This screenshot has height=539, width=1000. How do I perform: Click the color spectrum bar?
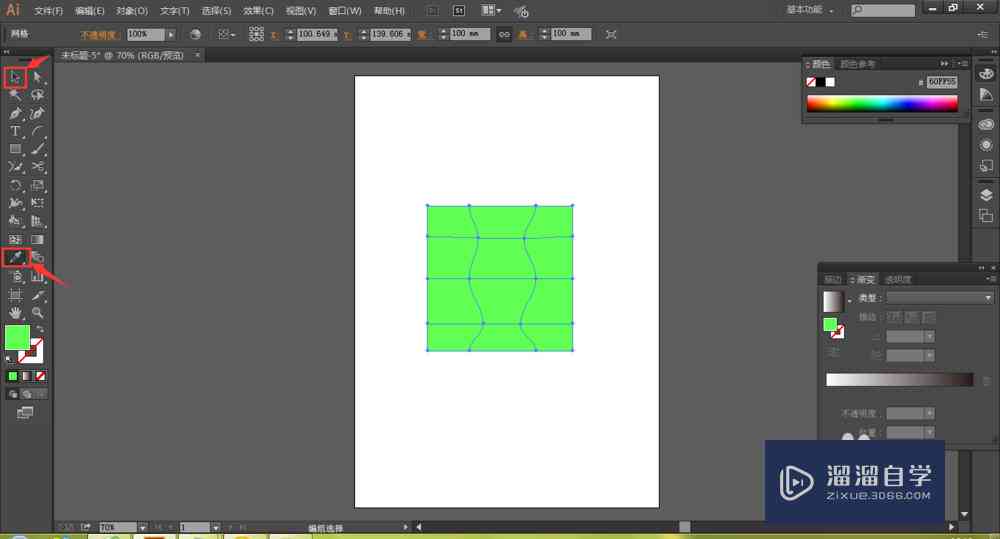(x=882, y=103)
